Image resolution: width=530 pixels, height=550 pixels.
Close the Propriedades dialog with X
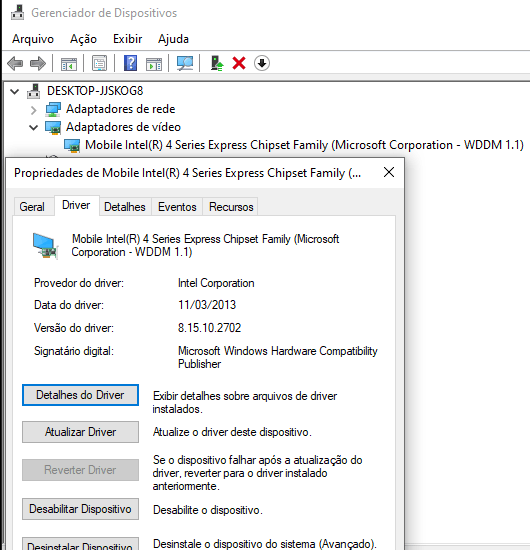pyautogui.click(x=389, y=173)
